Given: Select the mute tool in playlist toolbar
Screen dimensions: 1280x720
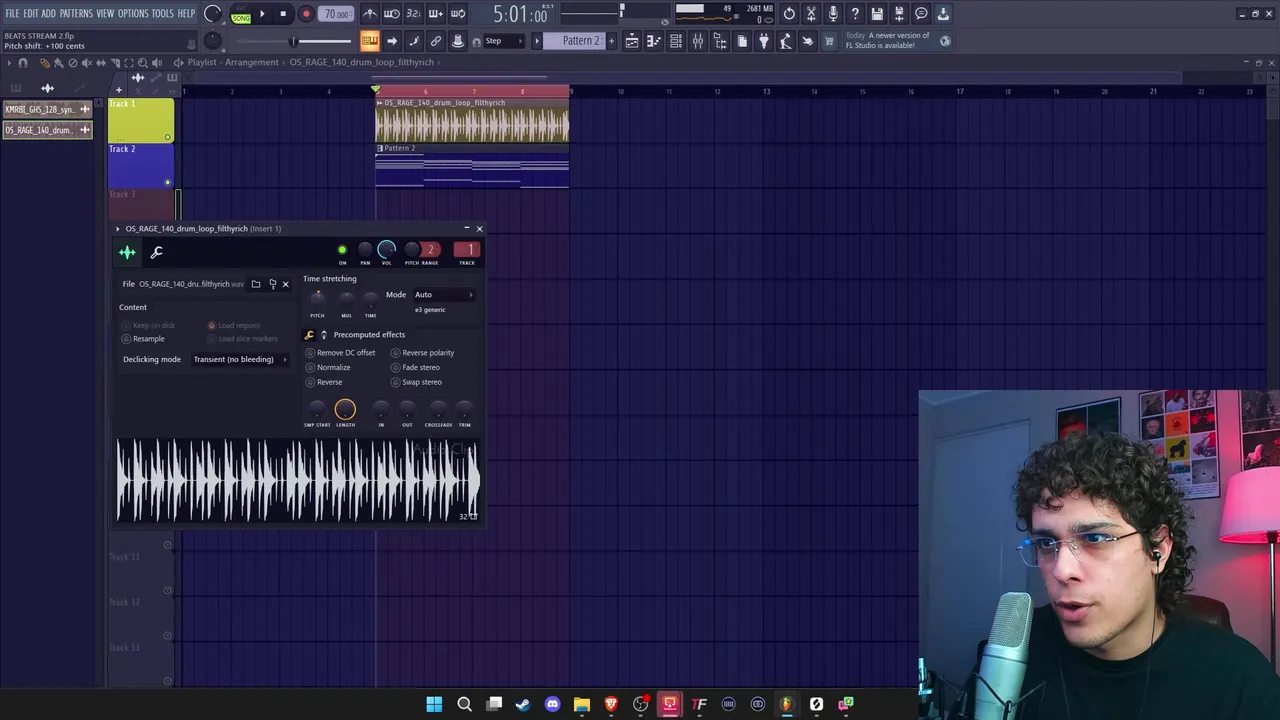Looking at the screenshot, I should click(x=87, y=63).
